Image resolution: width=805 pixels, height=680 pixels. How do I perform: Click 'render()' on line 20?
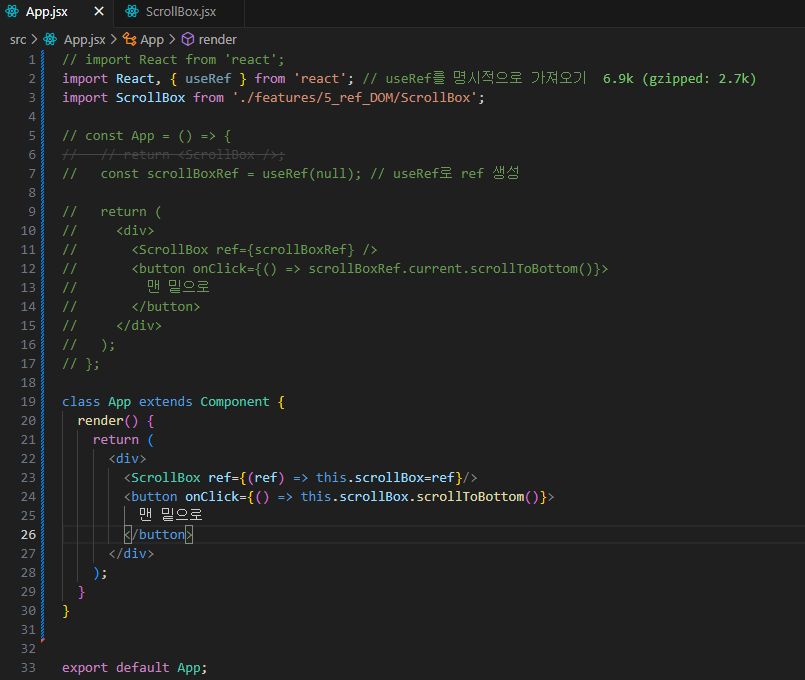(x=108, y=421)
